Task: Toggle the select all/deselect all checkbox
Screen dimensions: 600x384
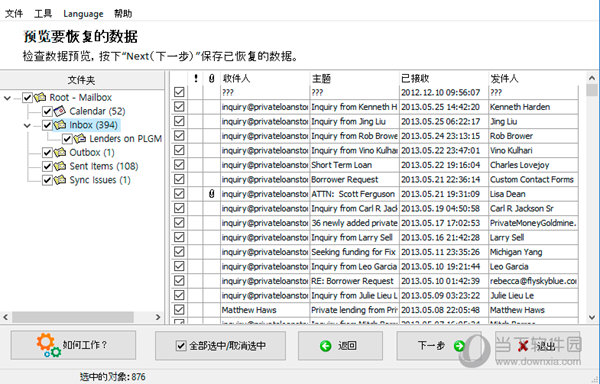Action: coord(181,346)
